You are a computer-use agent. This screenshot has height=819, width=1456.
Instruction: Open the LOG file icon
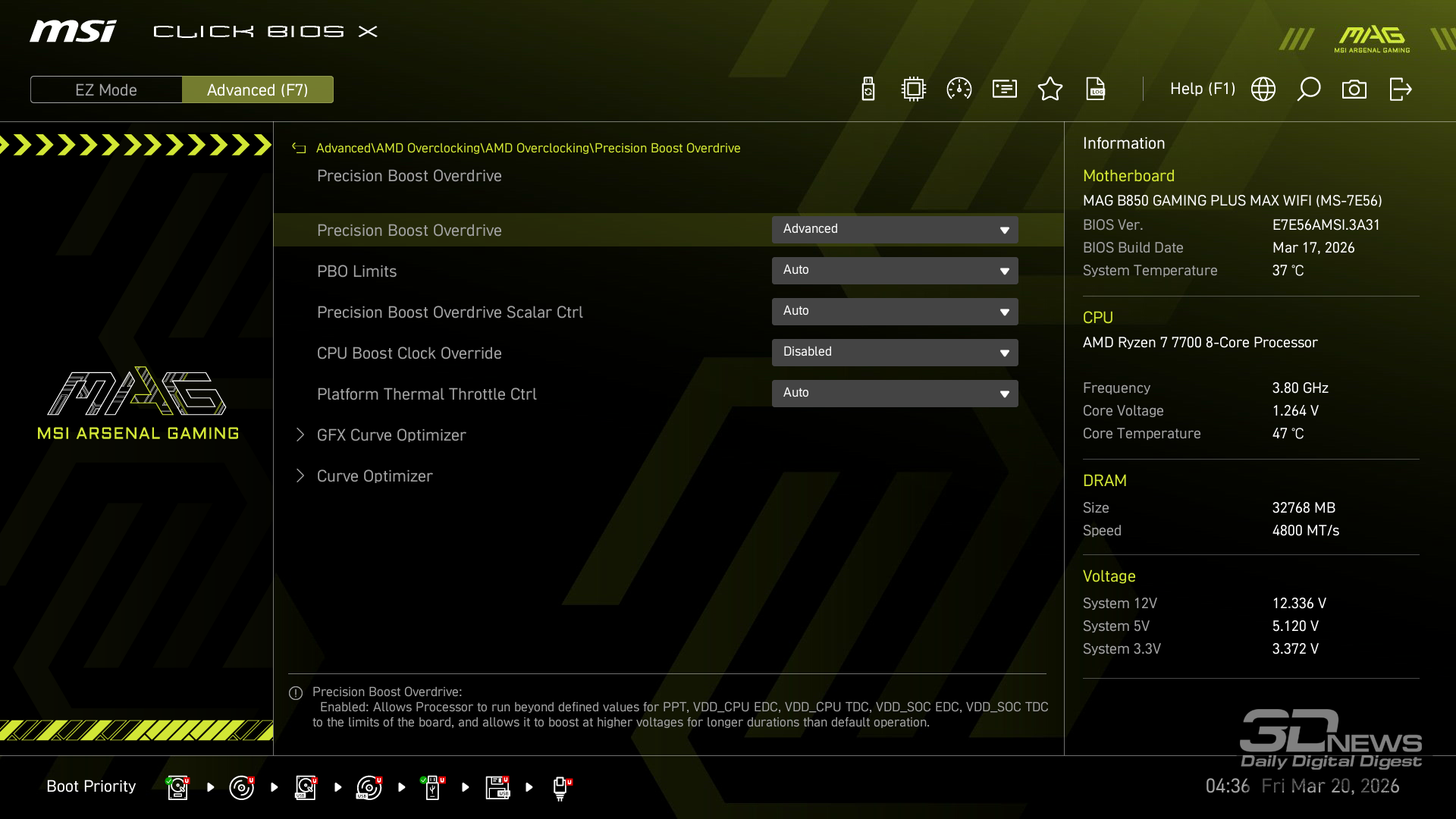coord(1096,89)
